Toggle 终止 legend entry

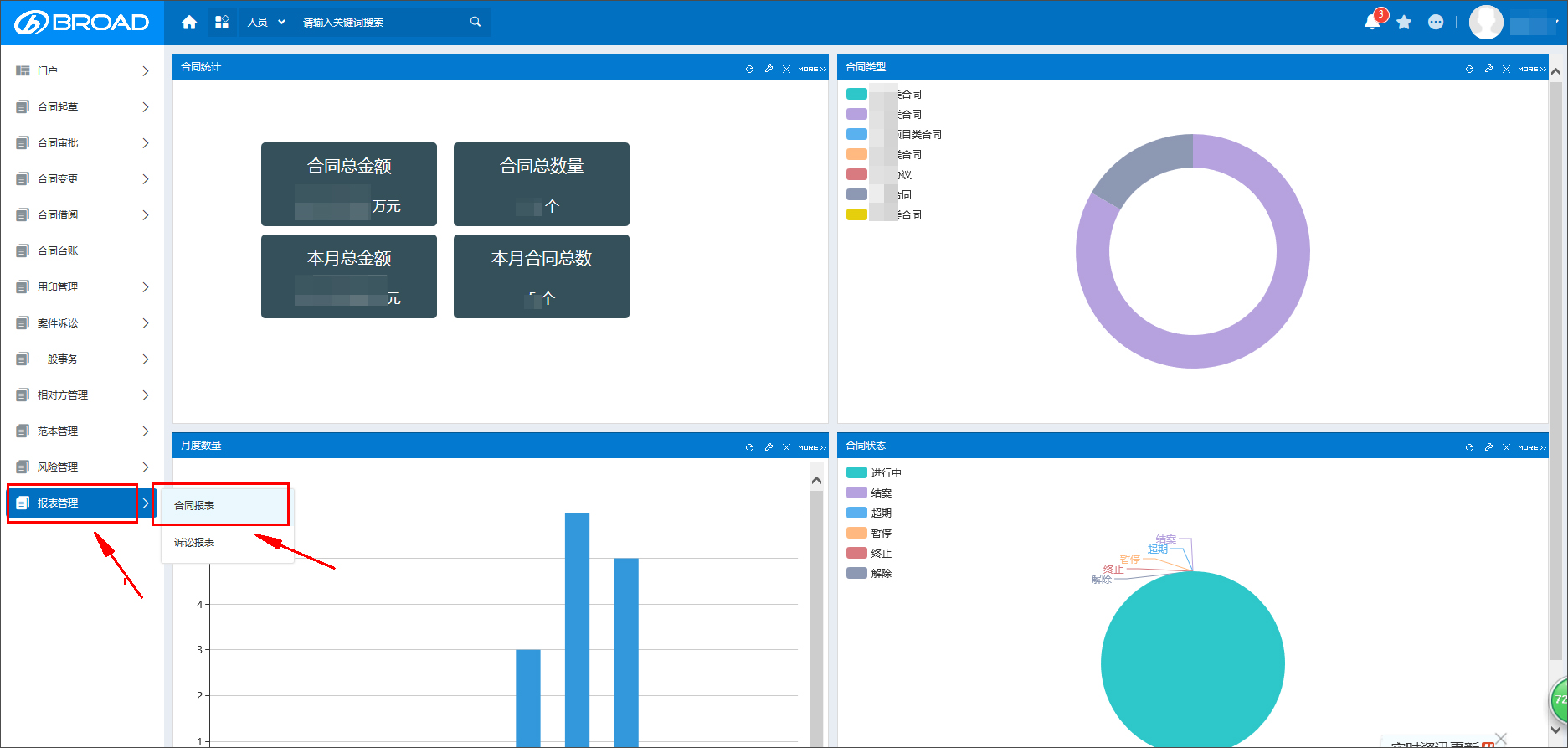pos(869,554)
